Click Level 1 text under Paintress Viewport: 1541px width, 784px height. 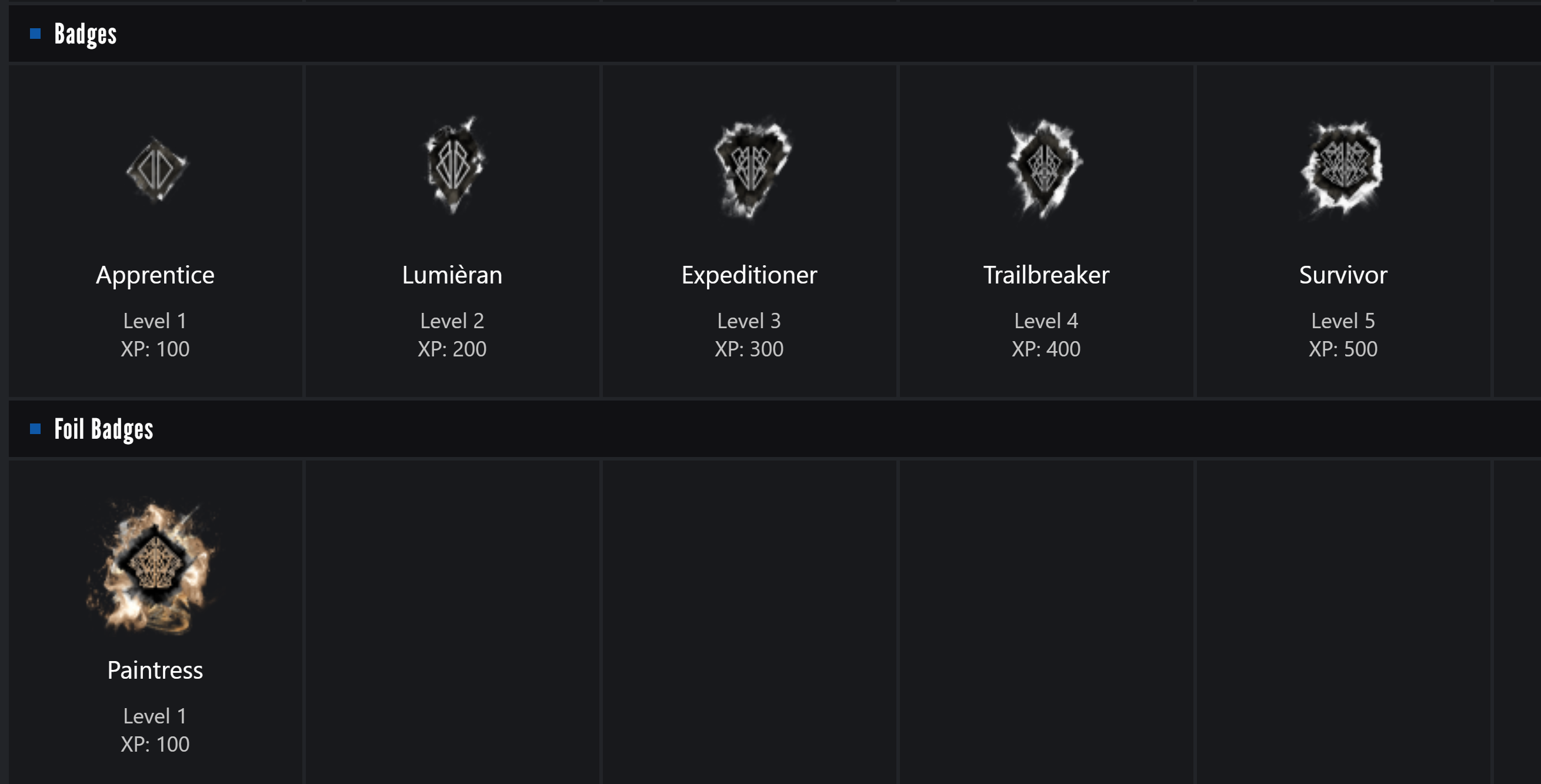point(155,716)
